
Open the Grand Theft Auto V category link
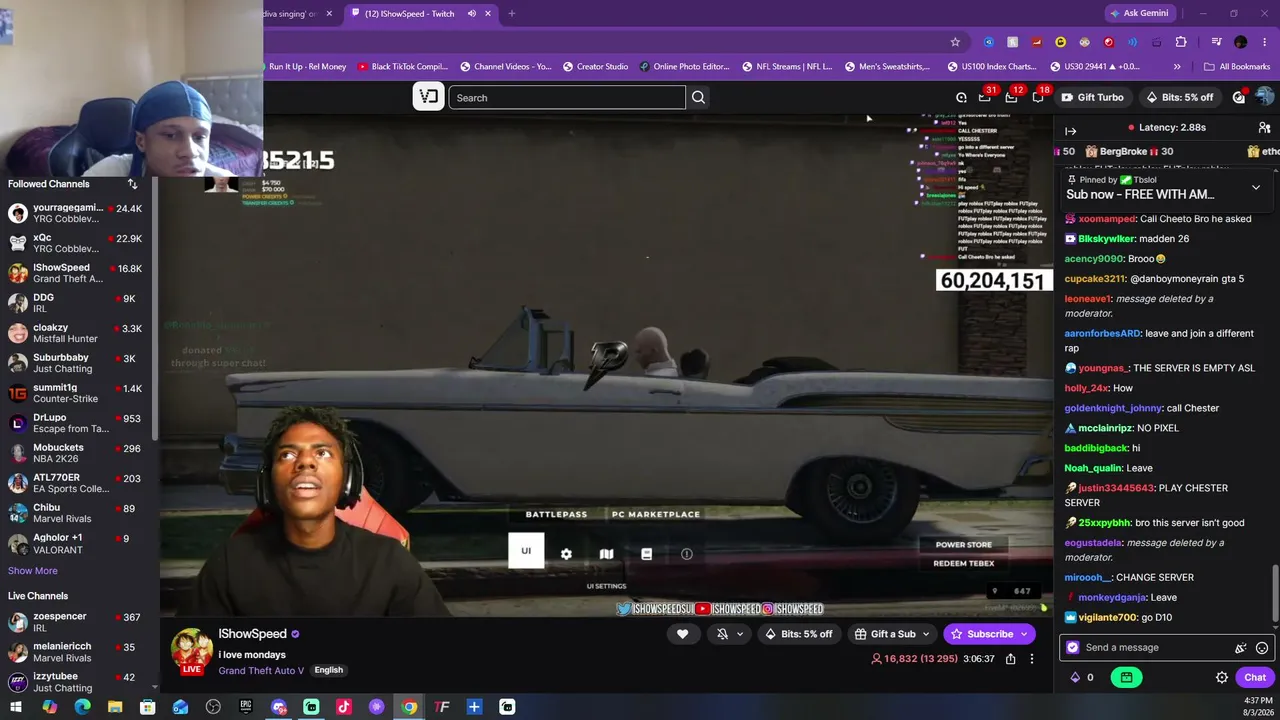pos(260,670)
